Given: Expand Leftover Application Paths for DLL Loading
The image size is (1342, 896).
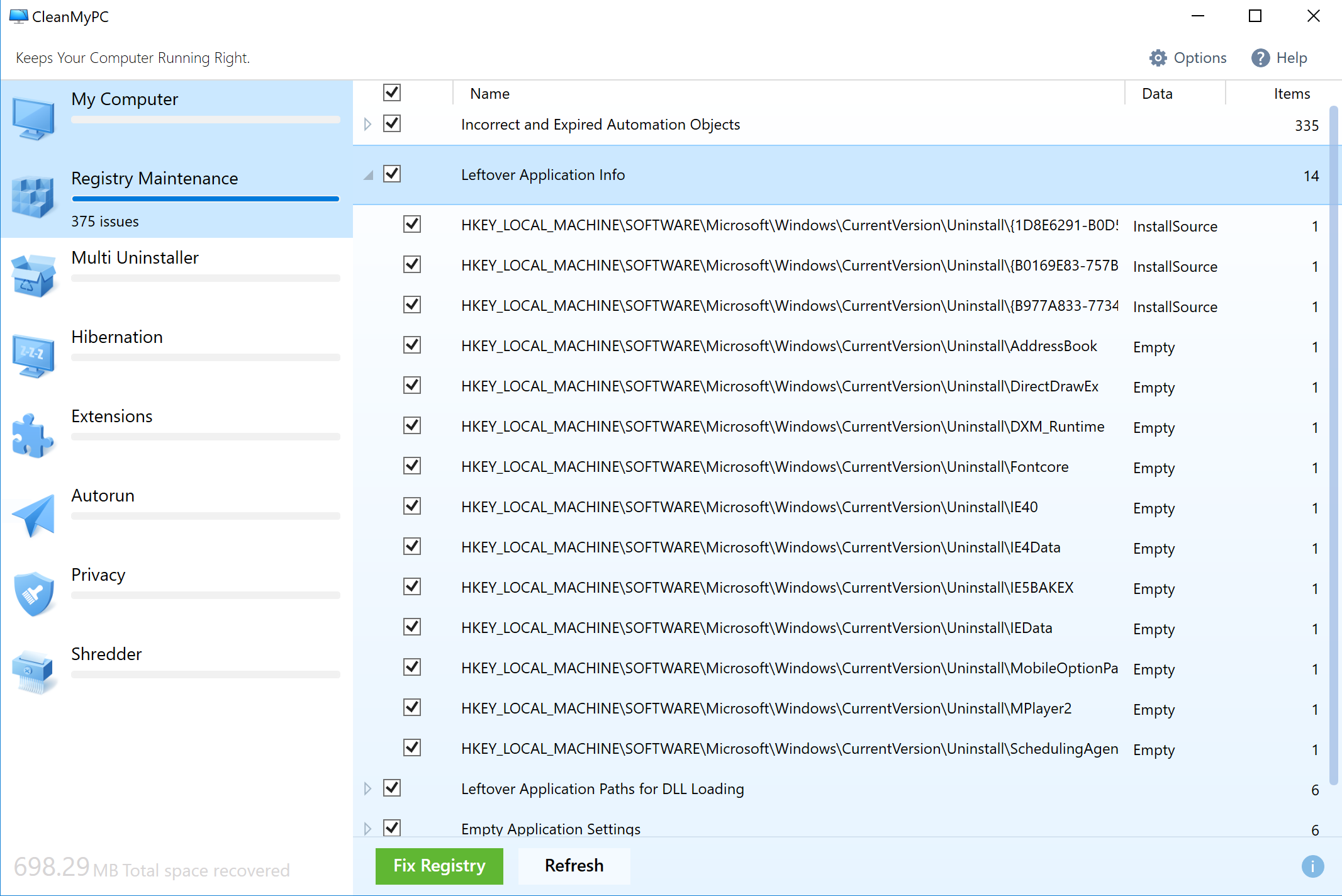Looking at the screenshot, I should pos(368,788).
